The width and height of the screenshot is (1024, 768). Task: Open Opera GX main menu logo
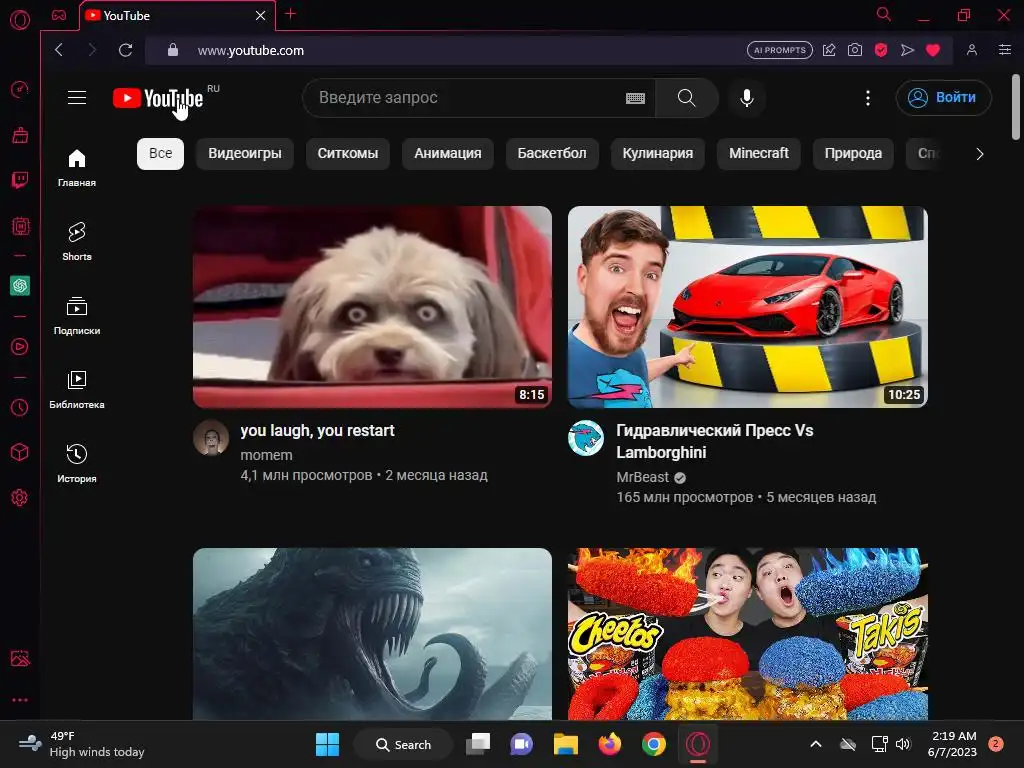click(x=20, y=20)
